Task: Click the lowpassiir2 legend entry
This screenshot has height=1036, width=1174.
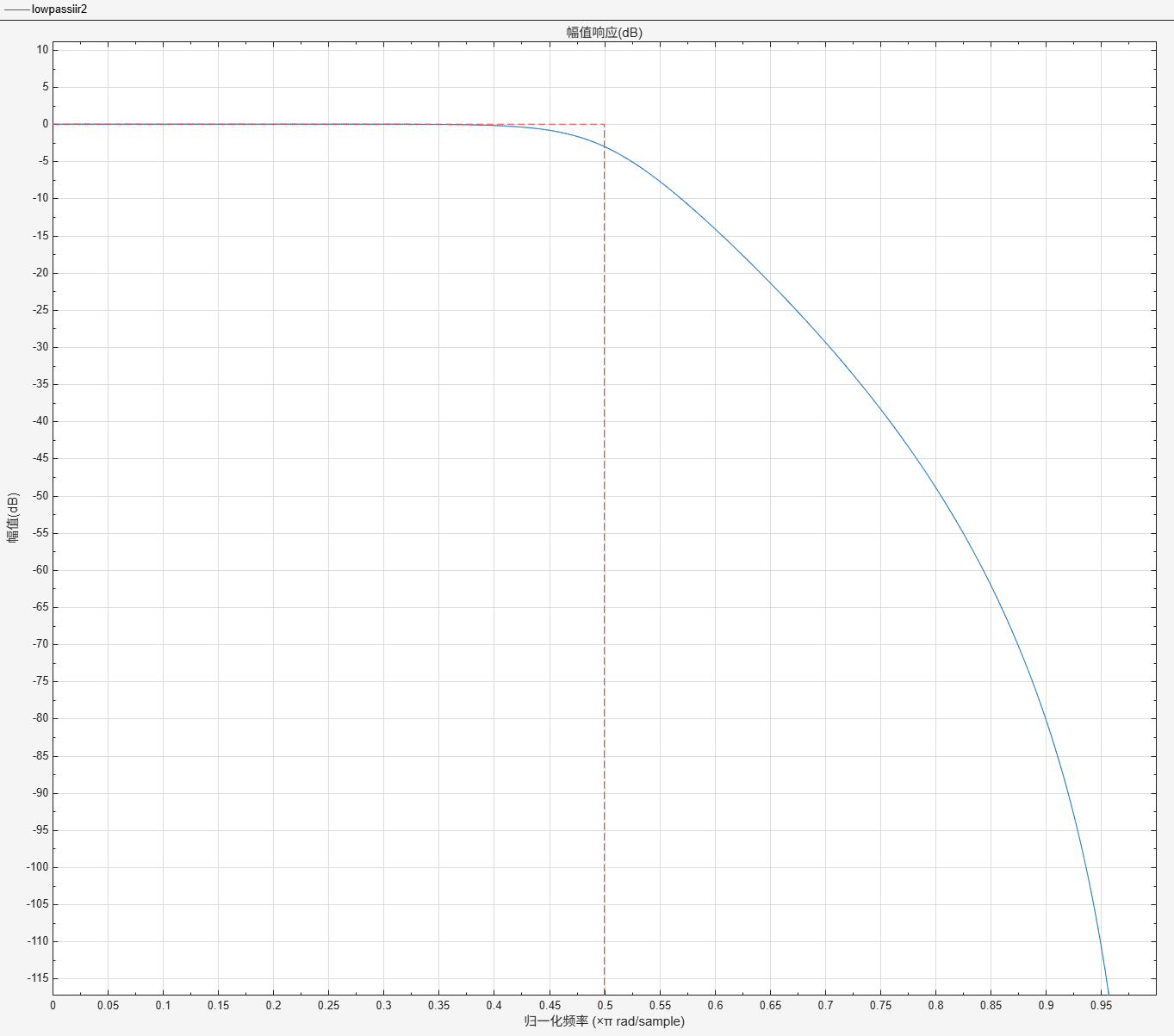Action: 46,9
